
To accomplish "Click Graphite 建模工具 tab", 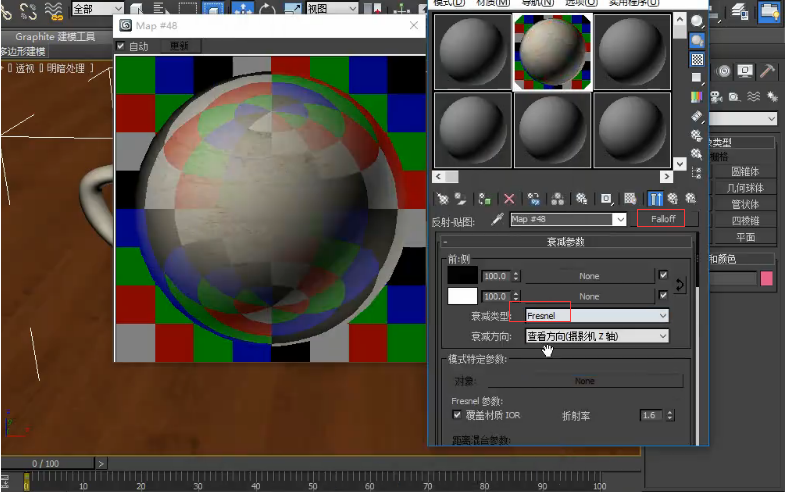I will [55, 37].
